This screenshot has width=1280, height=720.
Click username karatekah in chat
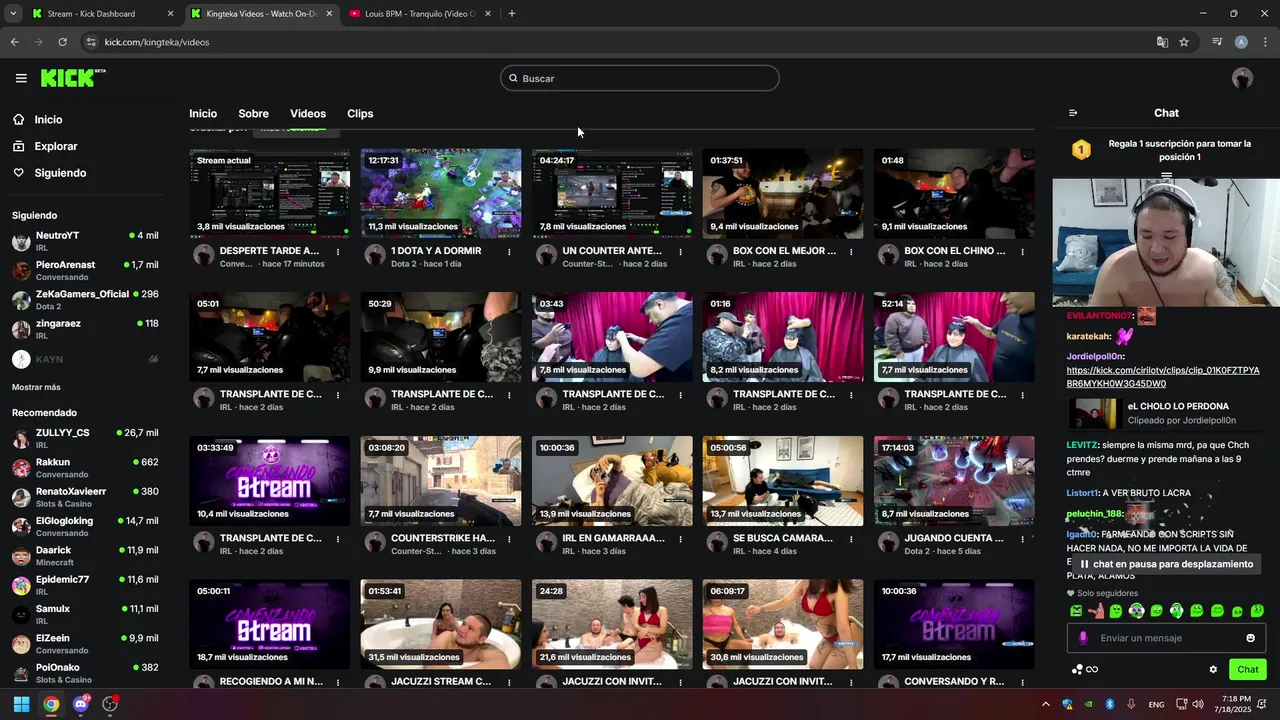tap(1090, 337)
